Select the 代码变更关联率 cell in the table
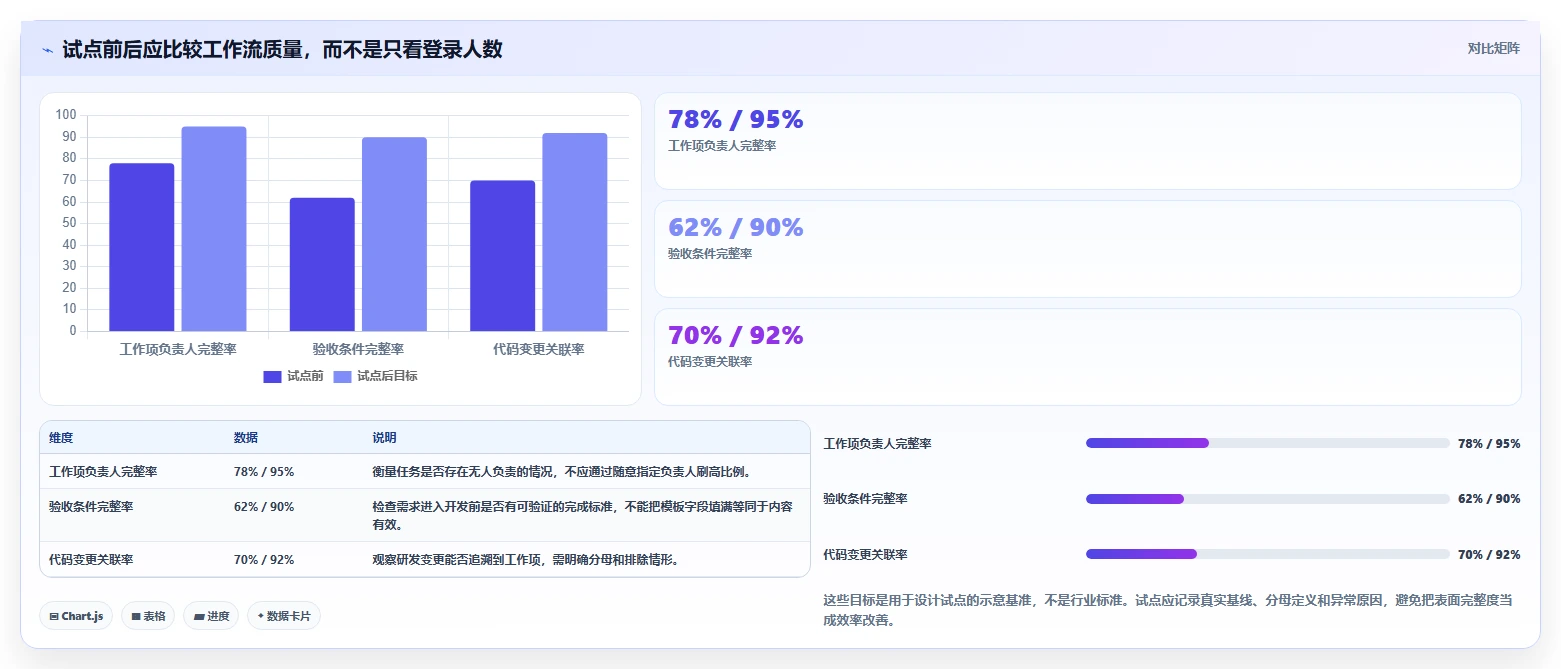The height and width of the screenshot is (669, 1561). click(x=91, y=560)
